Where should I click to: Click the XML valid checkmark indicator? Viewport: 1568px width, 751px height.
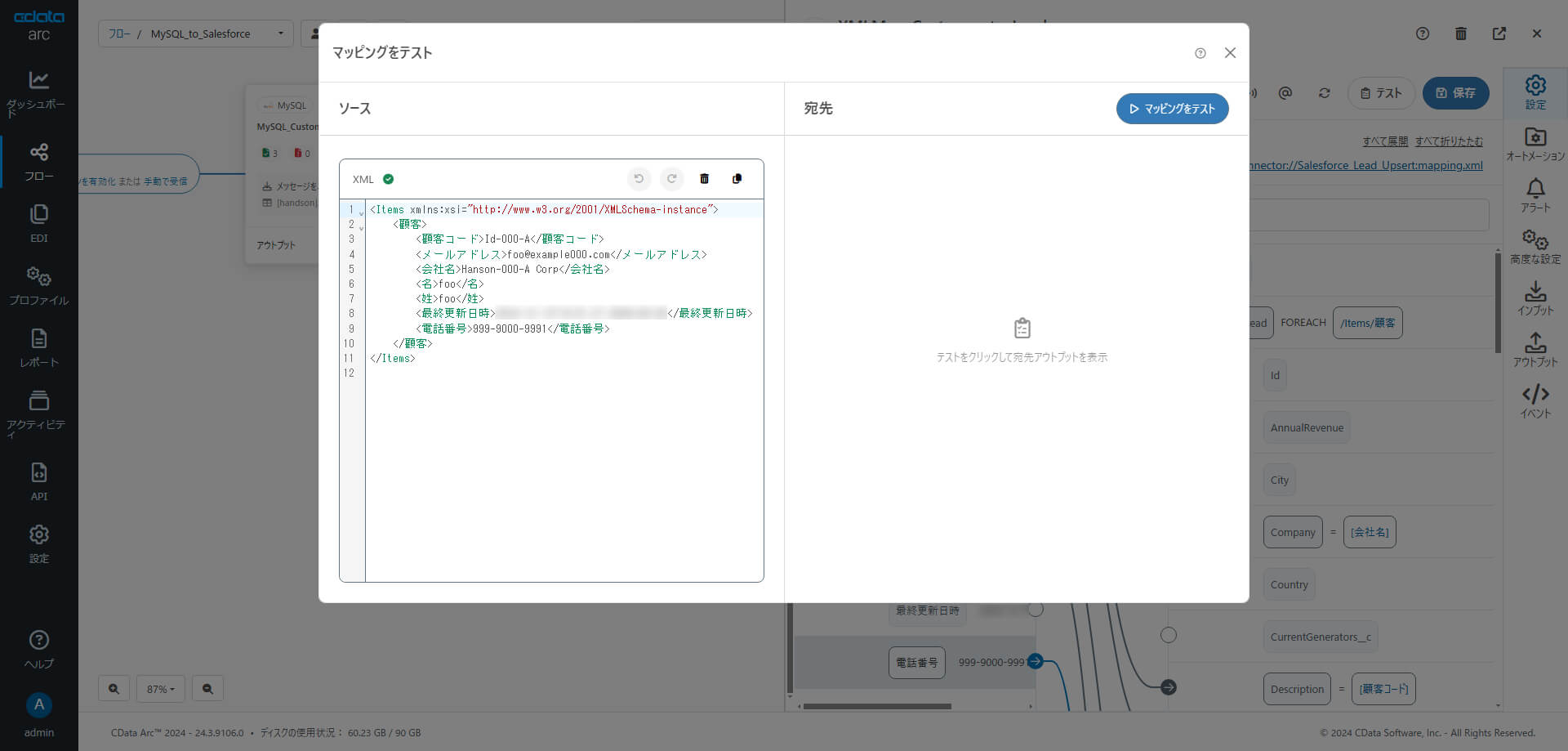[x=389, y=179]
